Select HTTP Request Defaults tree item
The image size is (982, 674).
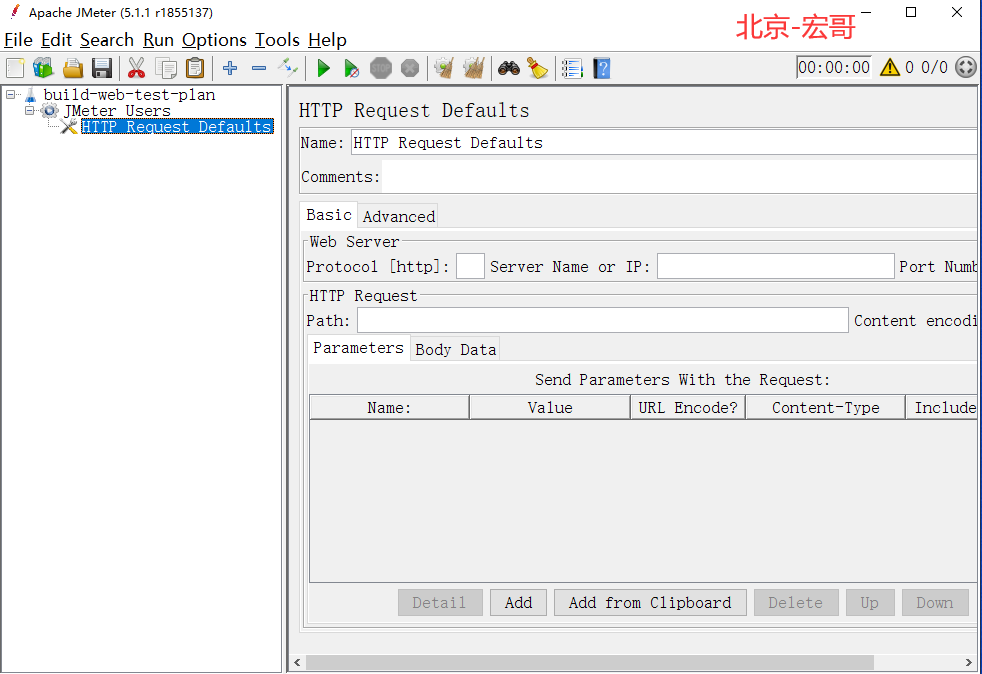click(x=177, y=127)
